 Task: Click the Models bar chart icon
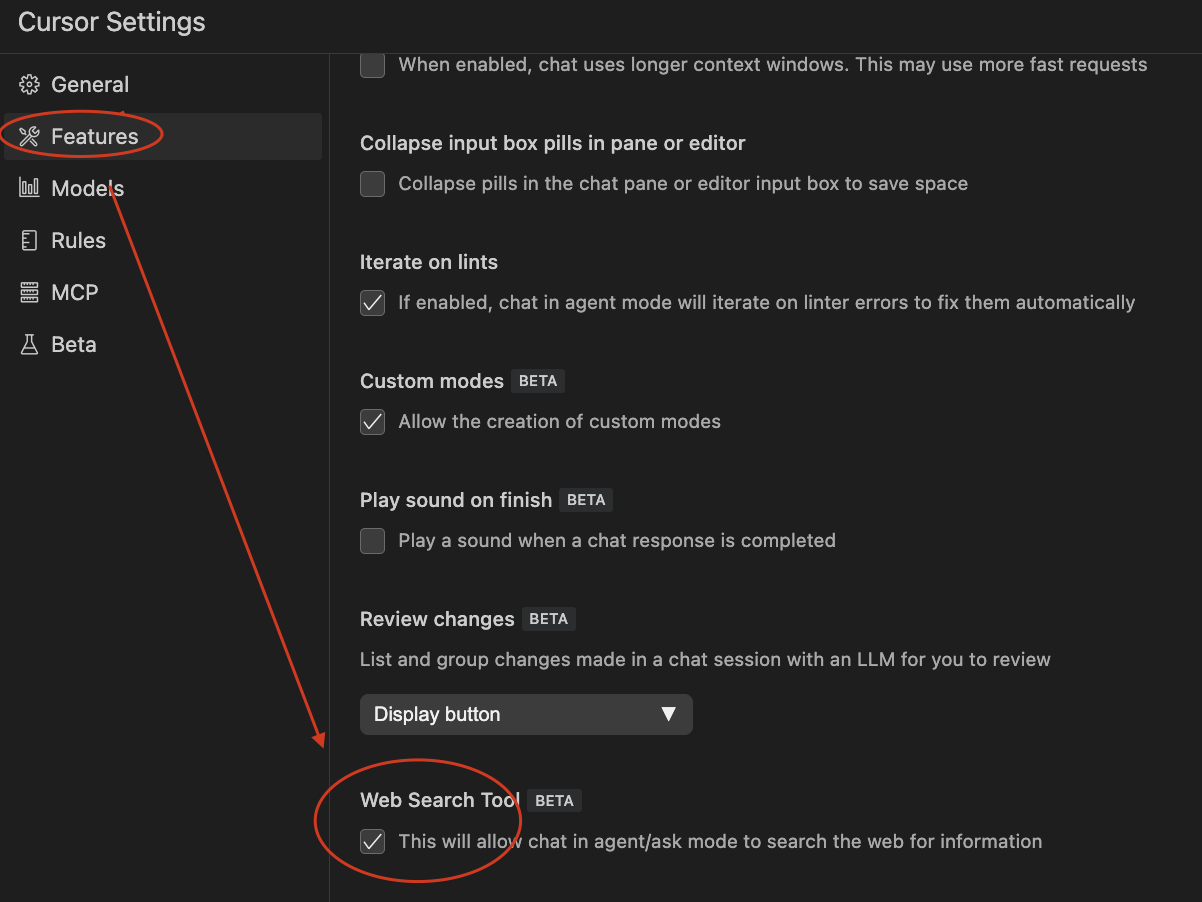coord(30,188)
